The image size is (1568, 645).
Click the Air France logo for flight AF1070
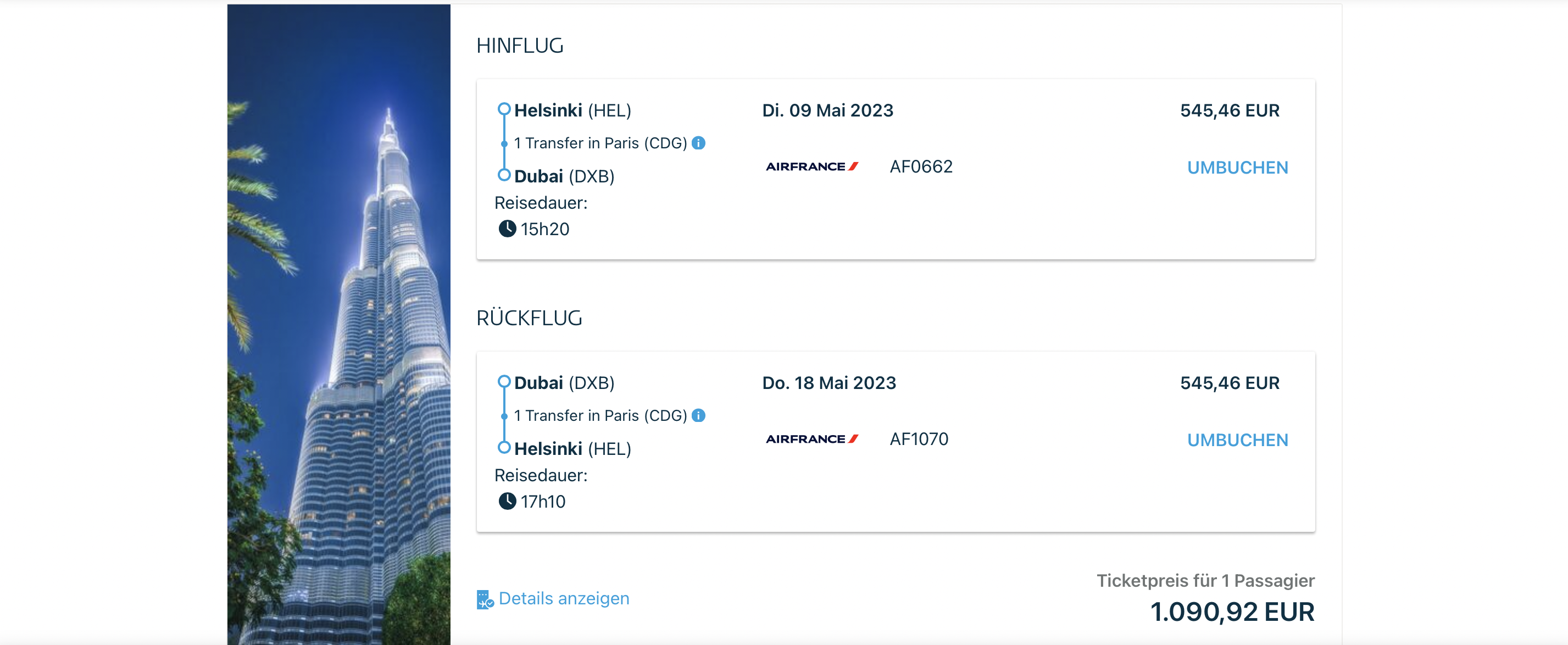(x=811, y=440)
